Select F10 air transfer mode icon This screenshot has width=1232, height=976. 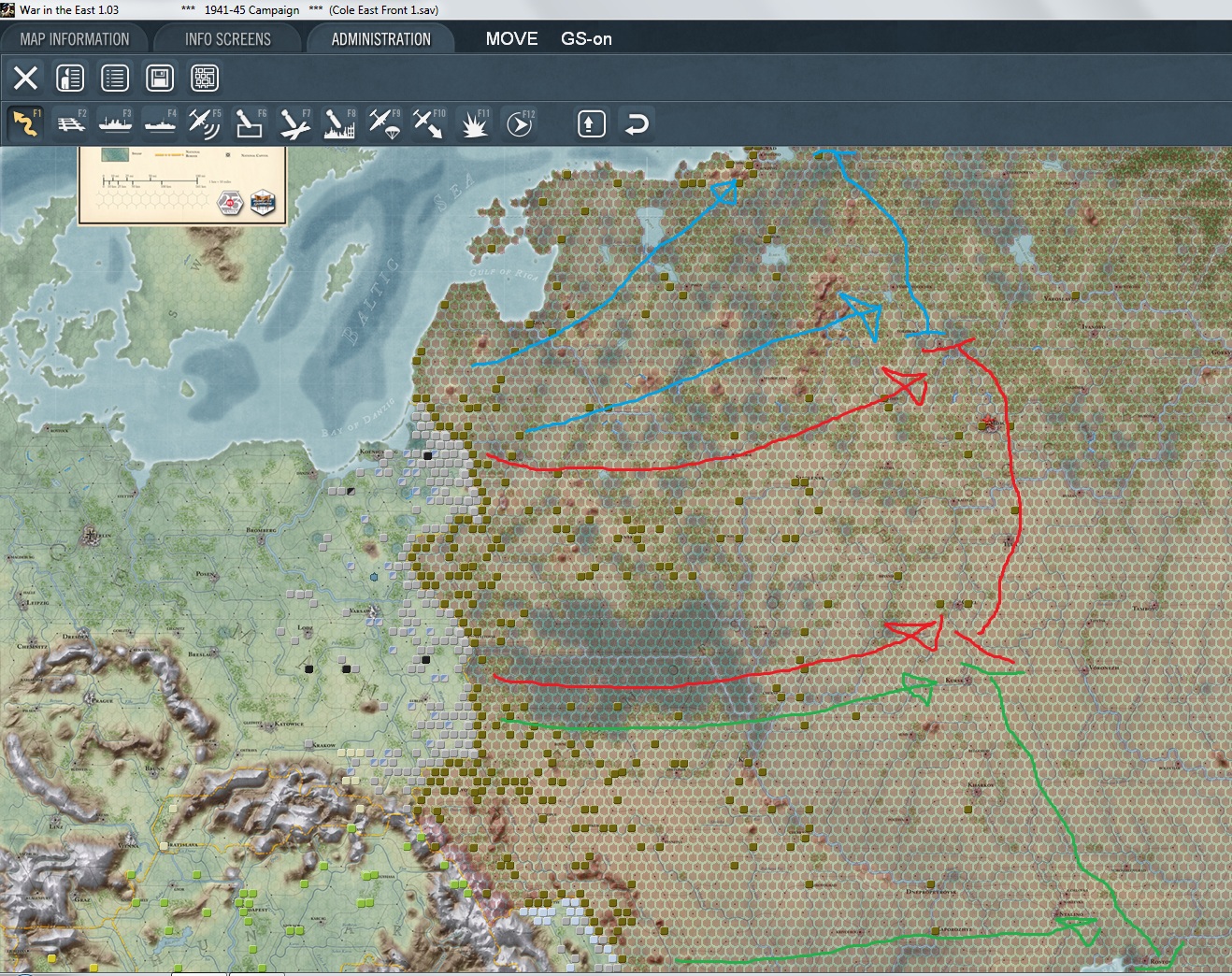(x=430, y=123)
